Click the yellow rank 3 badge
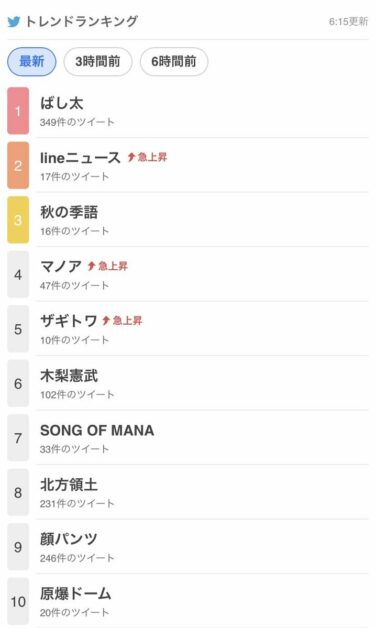376x628 pixels. coord(18,219)
